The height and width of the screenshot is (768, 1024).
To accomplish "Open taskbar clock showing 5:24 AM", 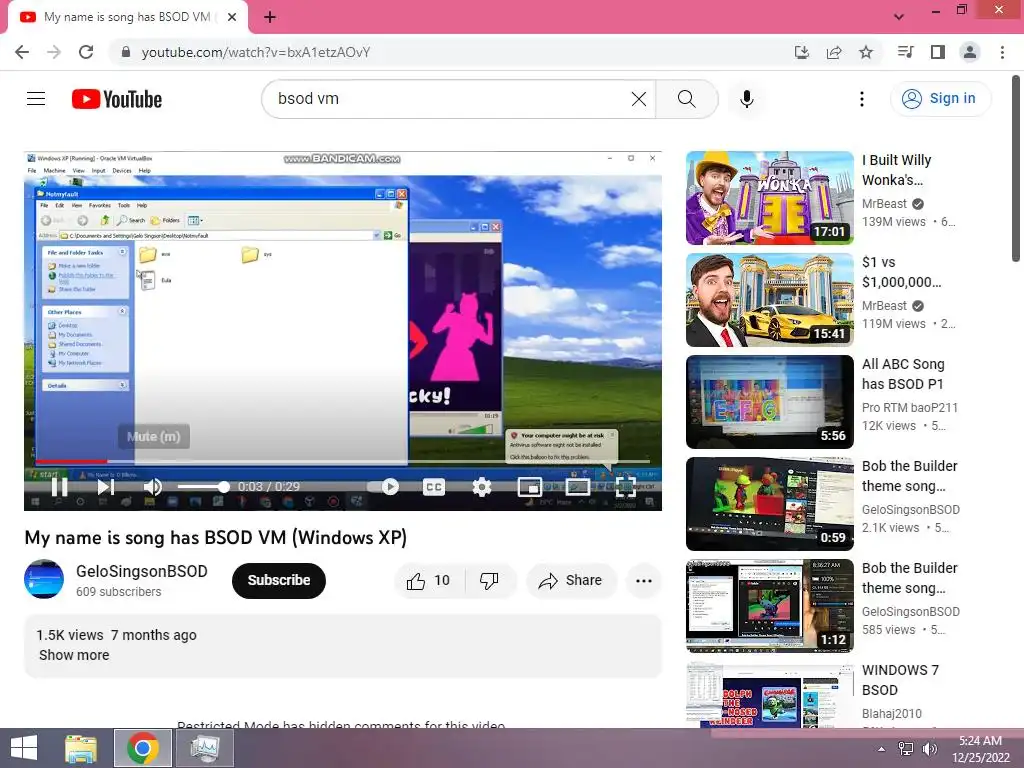I will [x=980, y=749].
